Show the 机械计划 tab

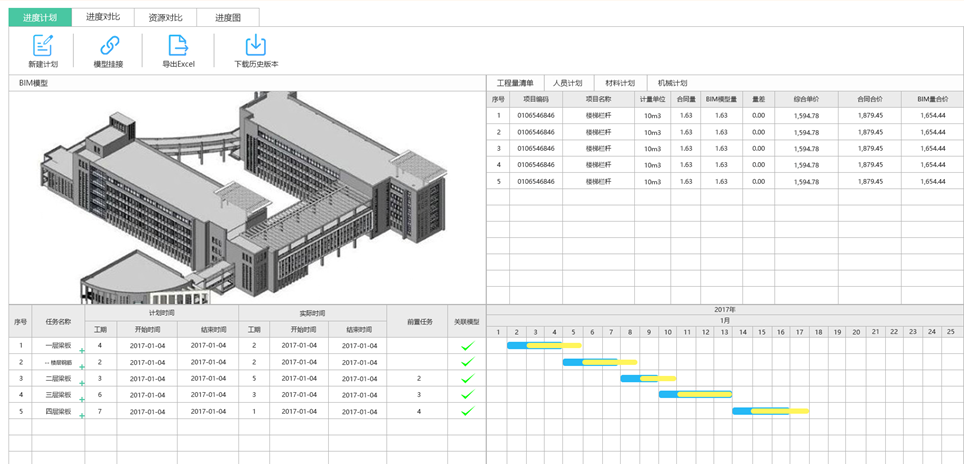point(672,83)
